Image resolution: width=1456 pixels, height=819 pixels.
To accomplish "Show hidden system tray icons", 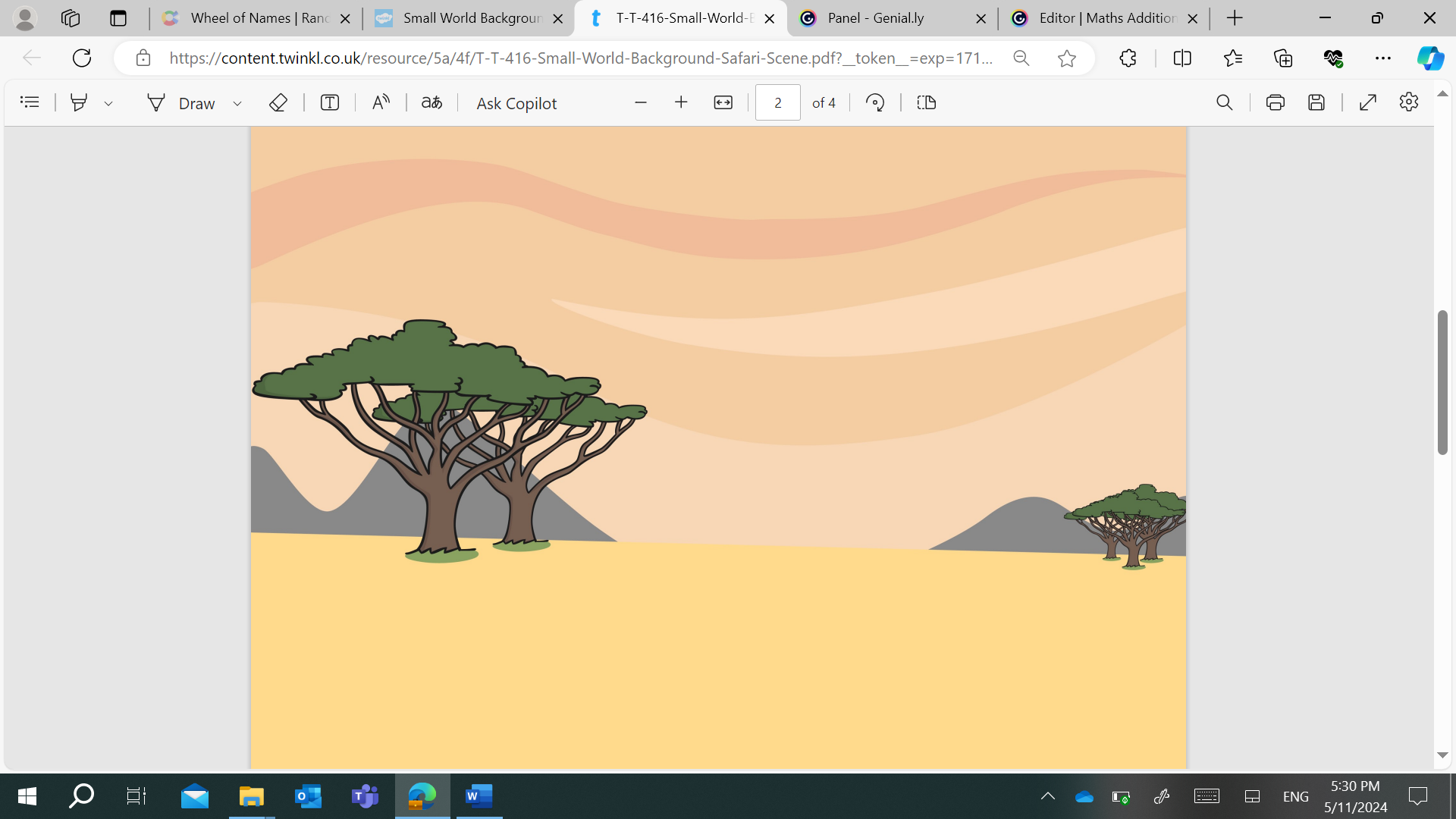I will click(1047, 796).
